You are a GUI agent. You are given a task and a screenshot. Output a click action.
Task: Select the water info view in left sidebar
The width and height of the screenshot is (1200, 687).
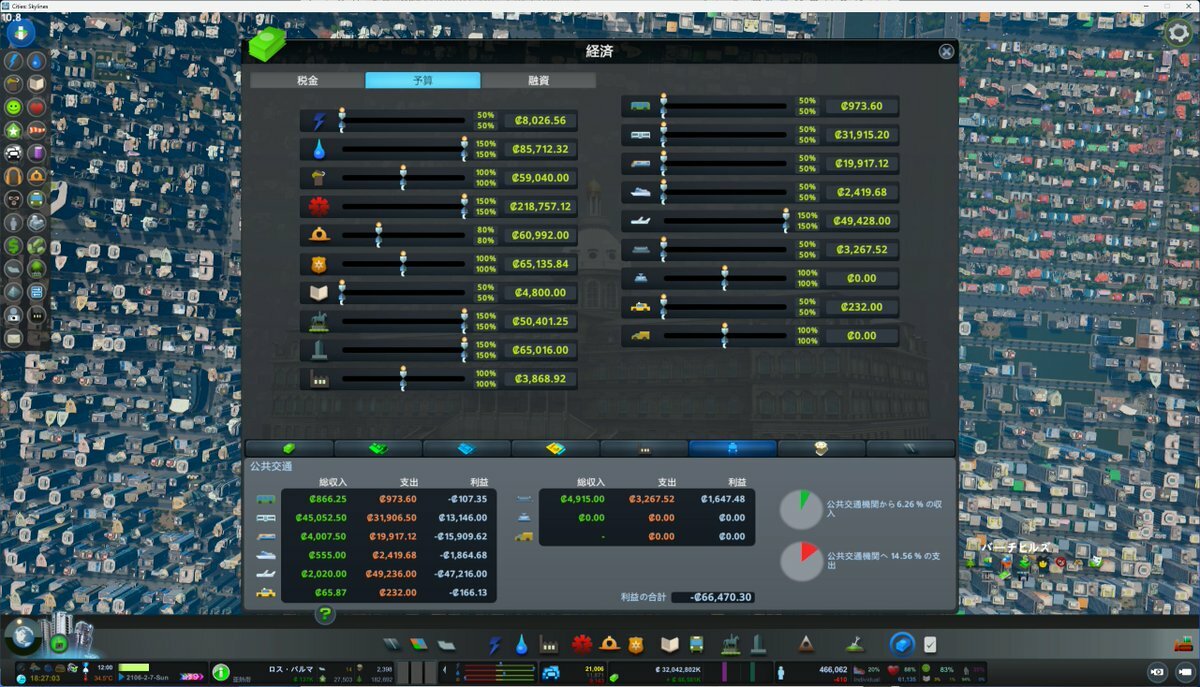coord(36,62)
